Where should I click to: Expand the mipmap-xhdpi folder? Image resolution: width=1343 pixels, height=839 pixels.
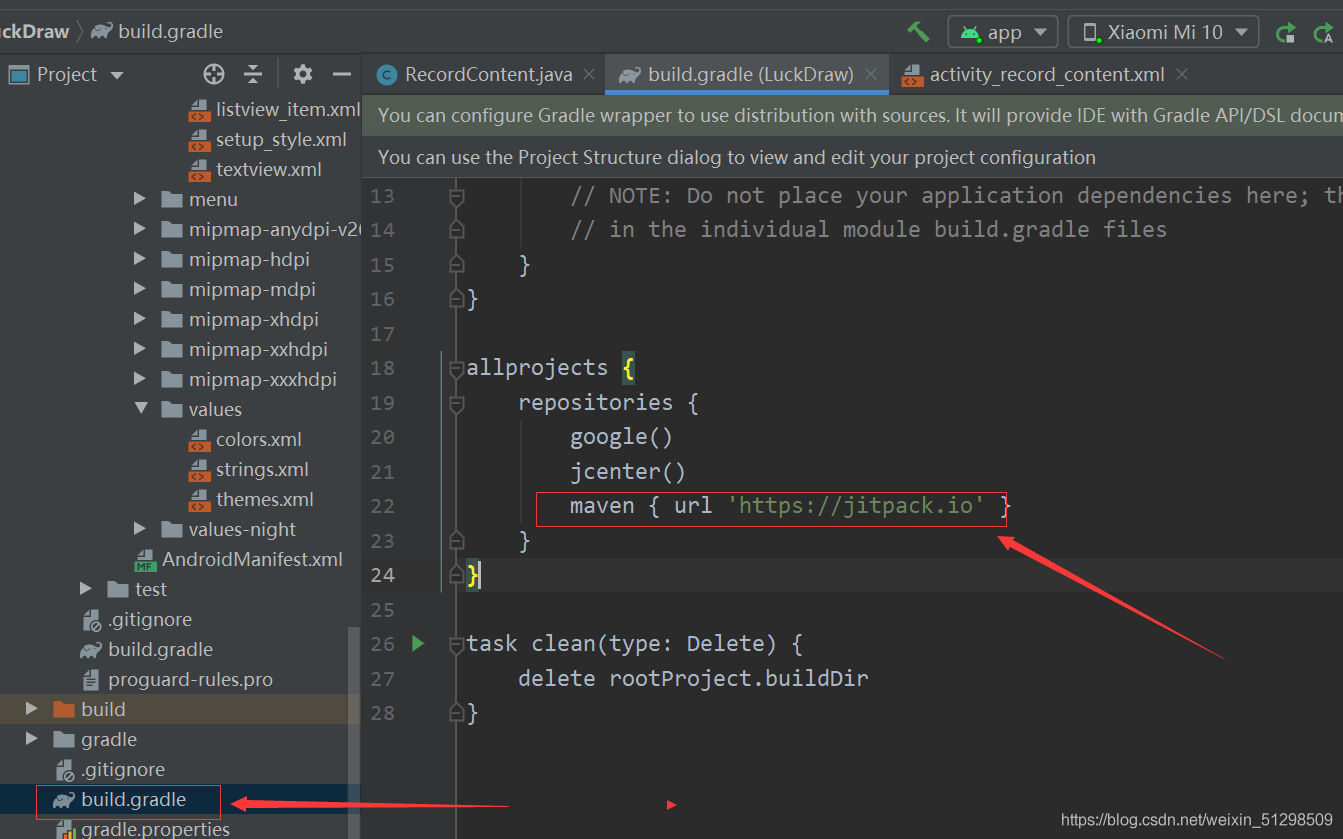coord(140,320)
